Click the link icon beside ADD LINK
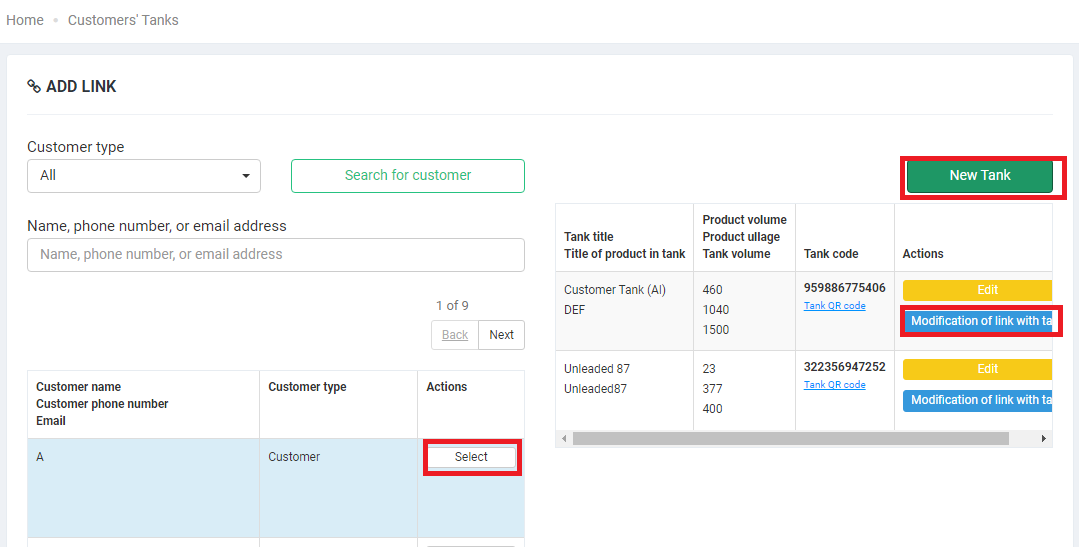The image size is (1079, 547). tap(34, 87)
